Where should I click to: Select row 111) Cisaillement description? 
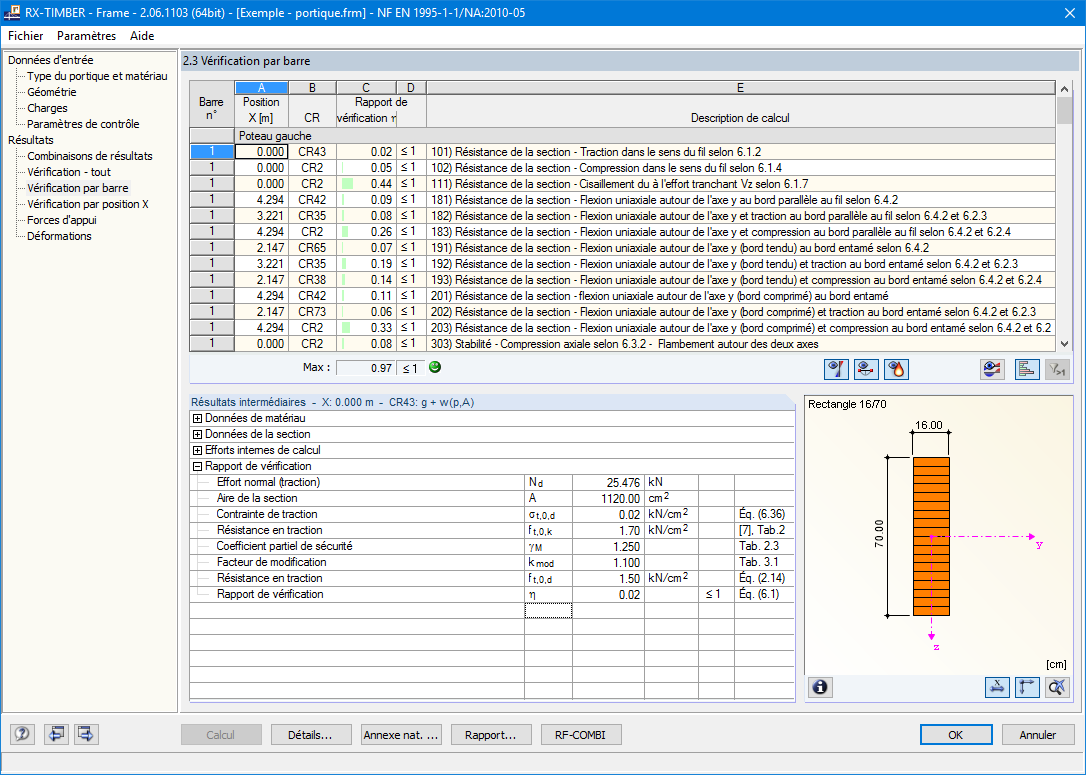pyautogui.click(x=740, y=184)
